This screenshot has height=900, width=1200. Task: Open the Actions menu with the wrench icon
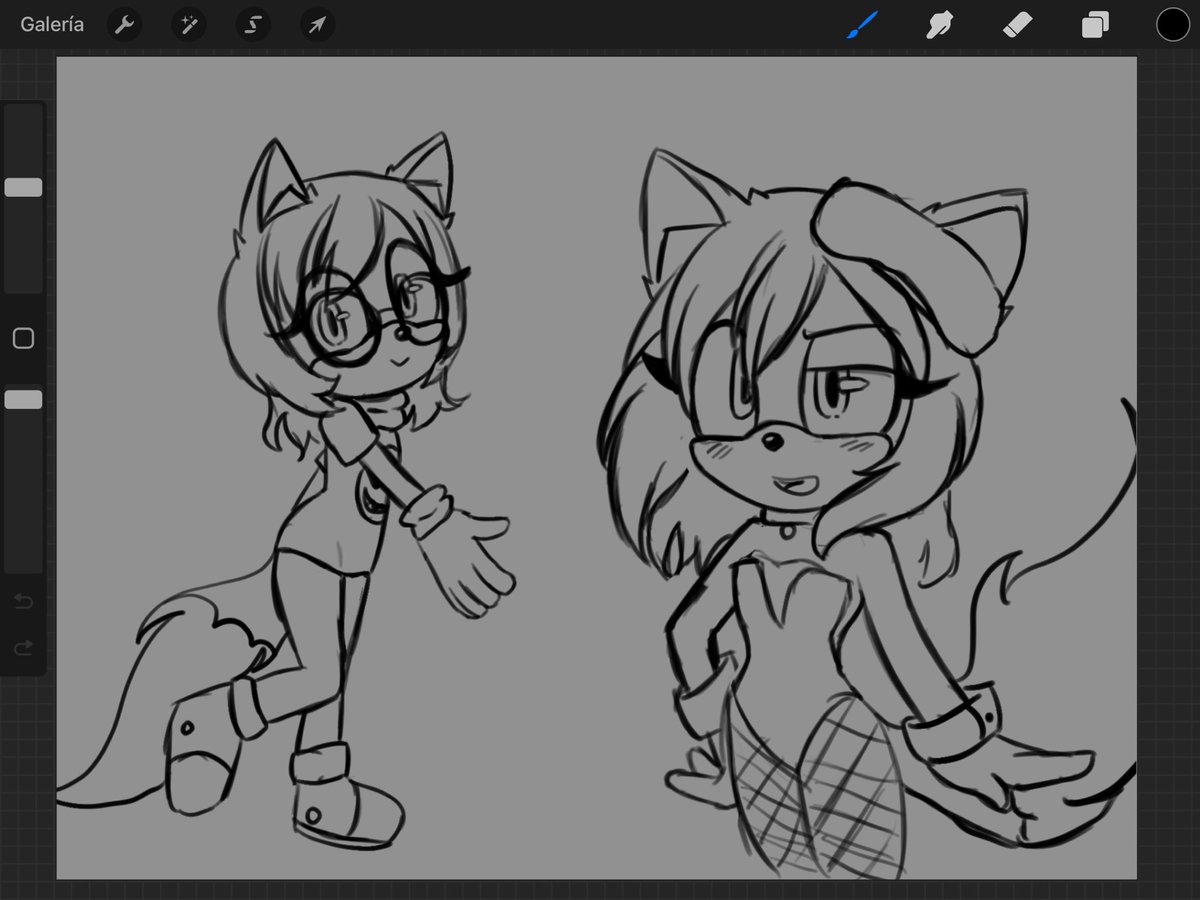[124, 24]
